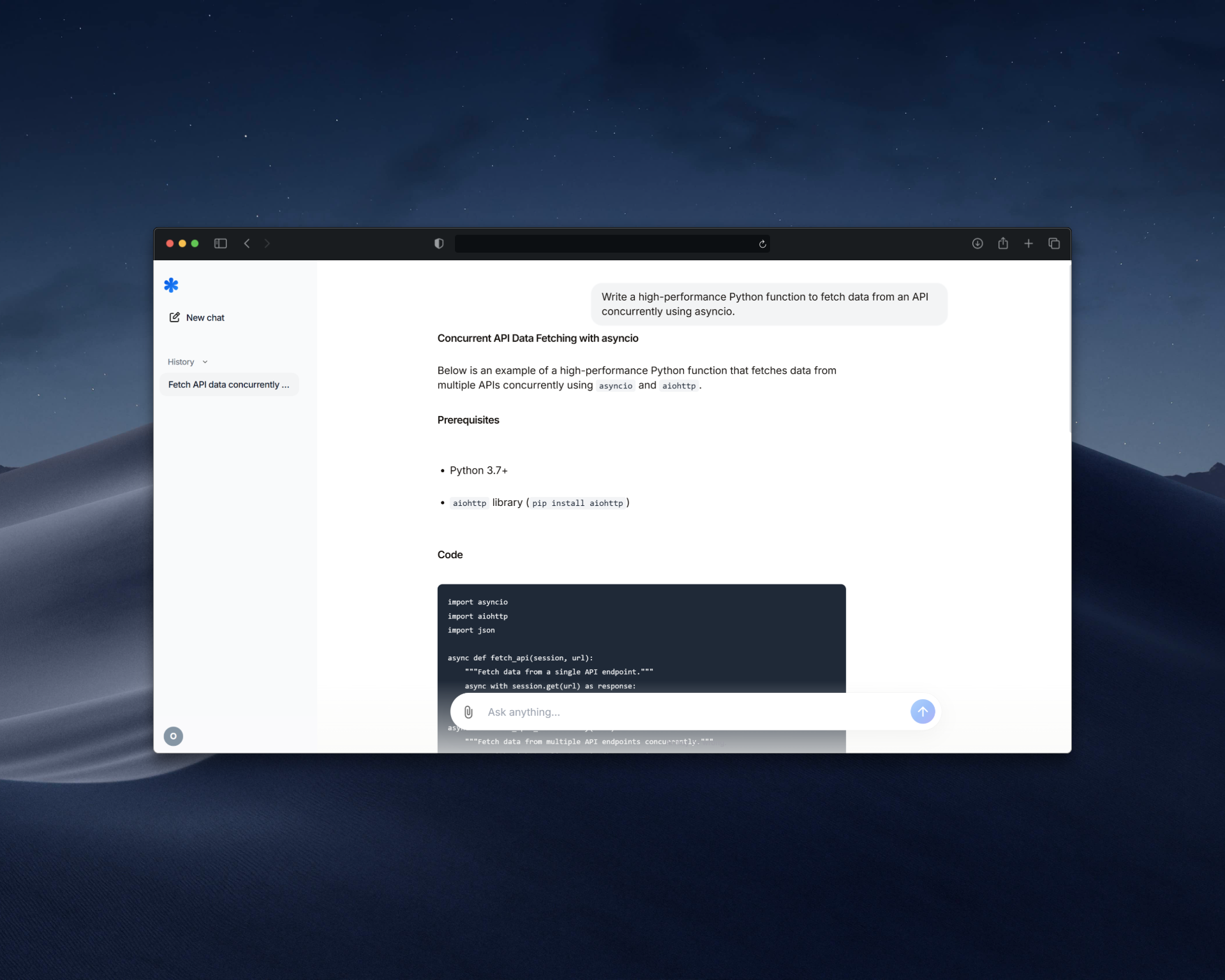The image size is (1225, 980).
Task: Toggle the browser sidebar panel icon
Action: (x=221, y=244)
